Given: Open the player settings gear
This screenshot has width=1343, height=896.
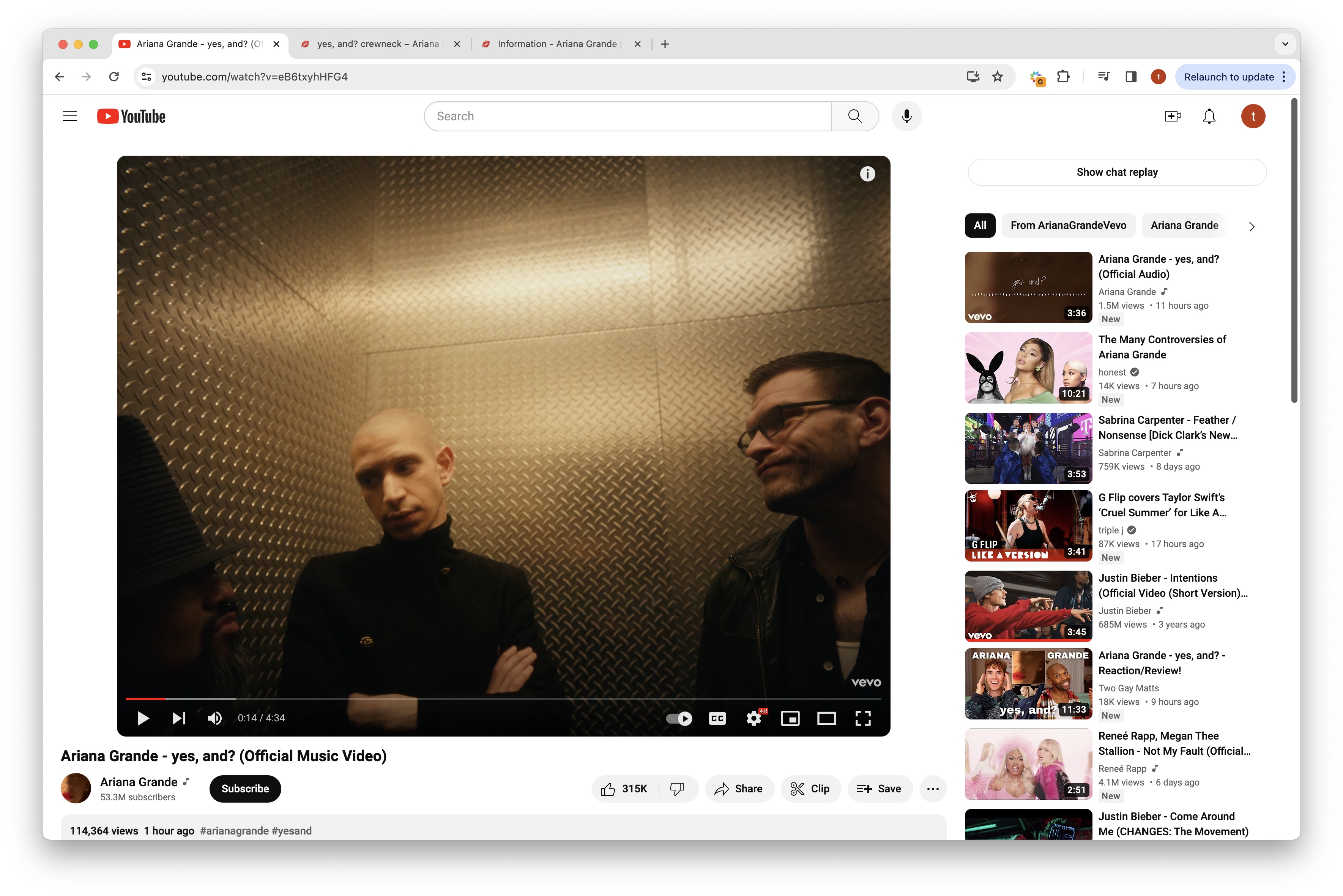Looking at the screenshot, I should click(754, 718).
